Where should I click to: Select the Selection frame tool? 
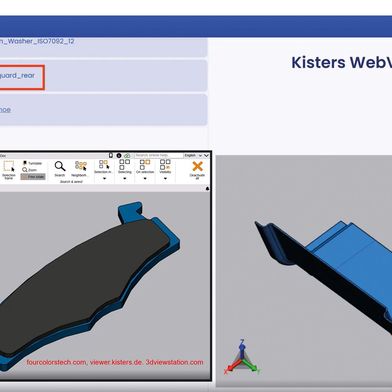pos(9,169)
